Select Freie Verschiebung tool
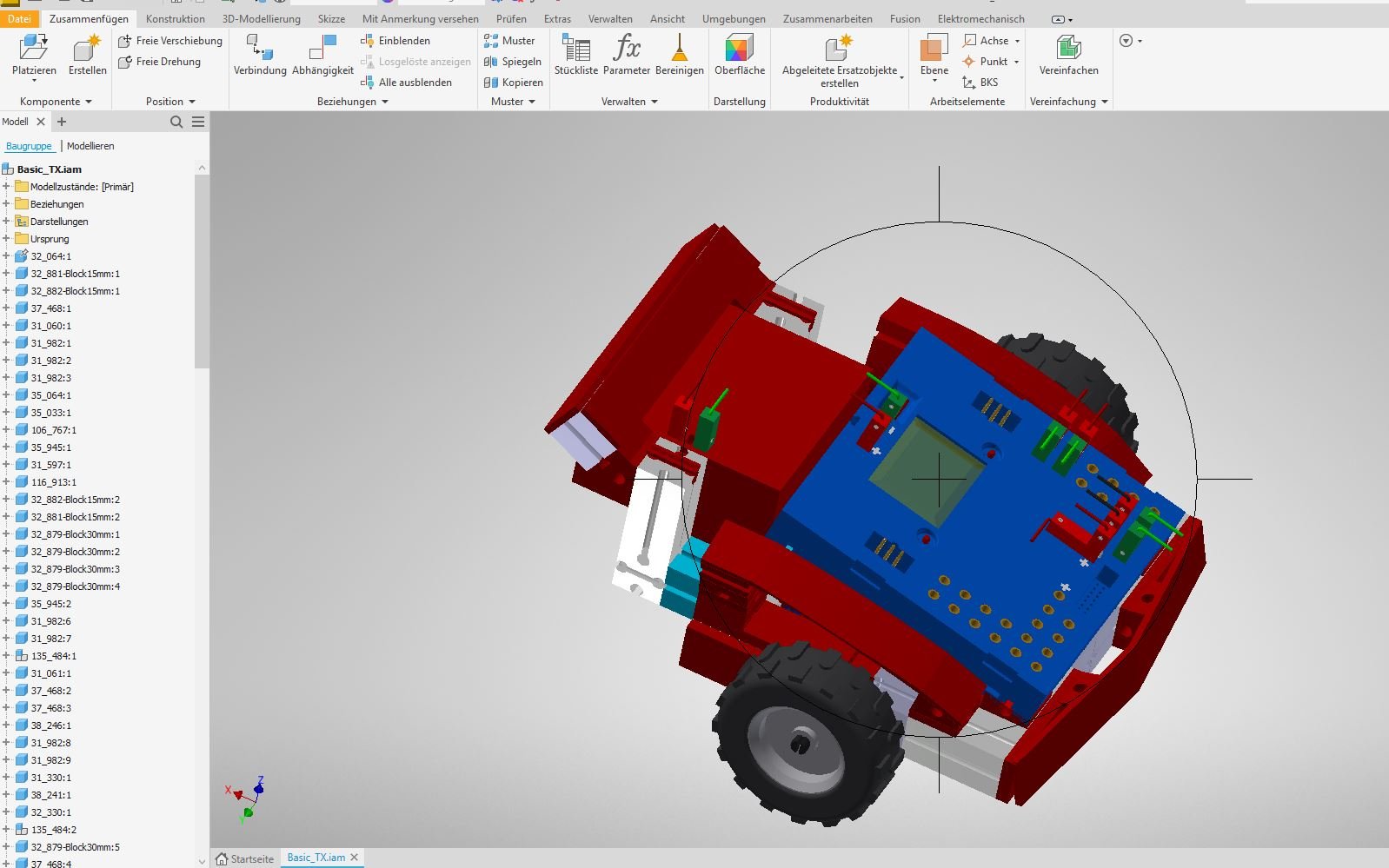The width and height of the screenshot is (1389, 868). 170,41
